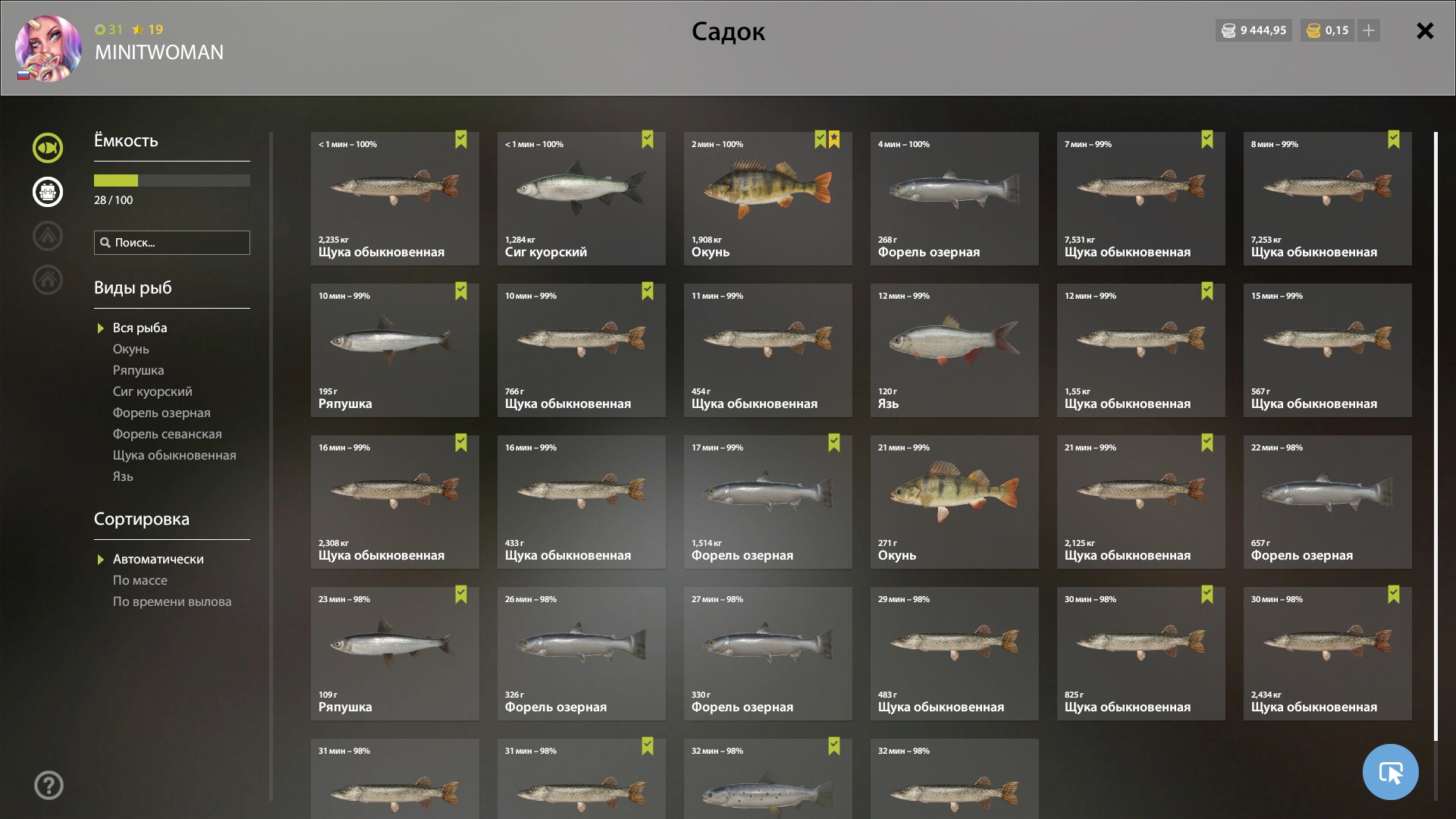Click the blue cursor selection button
Screen dimensions: 1456x819
pos(1391,772)
